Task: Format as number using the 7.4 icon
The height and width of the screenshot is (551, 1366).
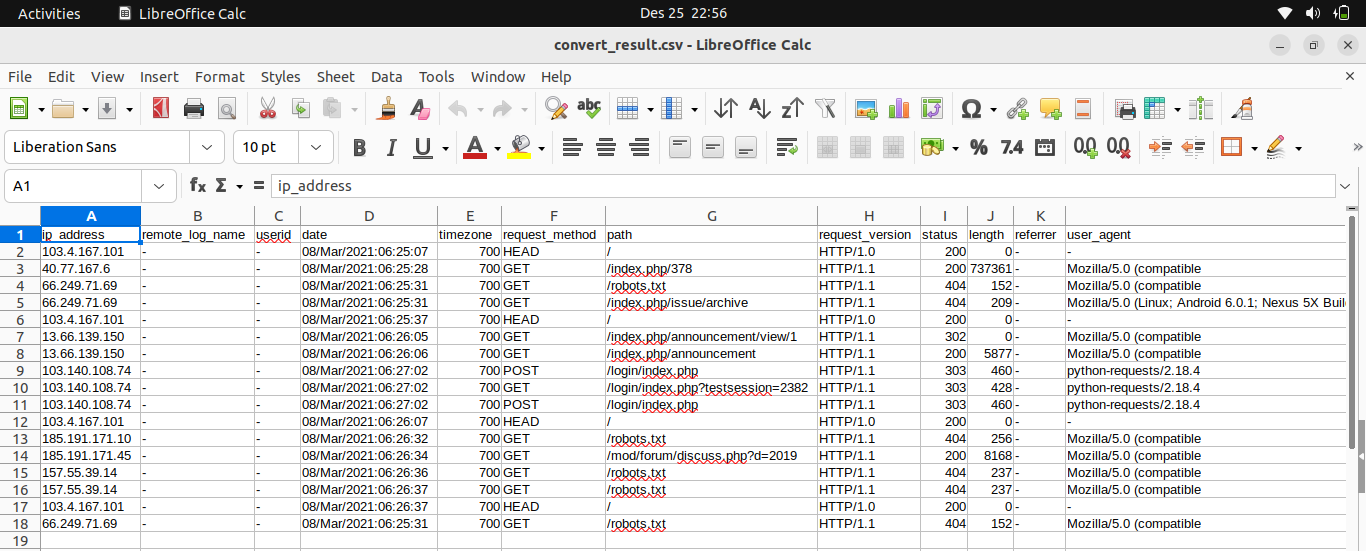Action: (1012, 147)
